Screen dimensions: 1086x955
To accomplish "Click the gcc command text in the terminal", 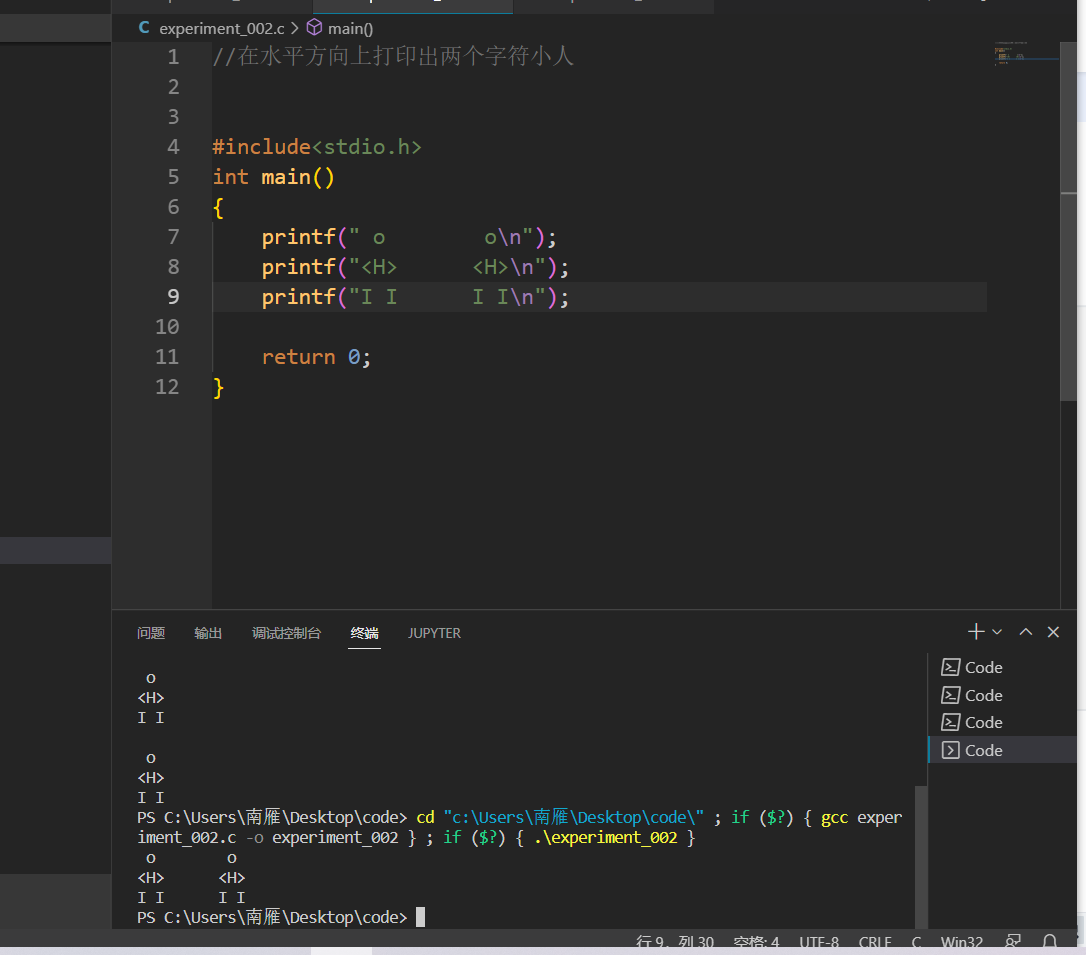I will tap(835, 818).
